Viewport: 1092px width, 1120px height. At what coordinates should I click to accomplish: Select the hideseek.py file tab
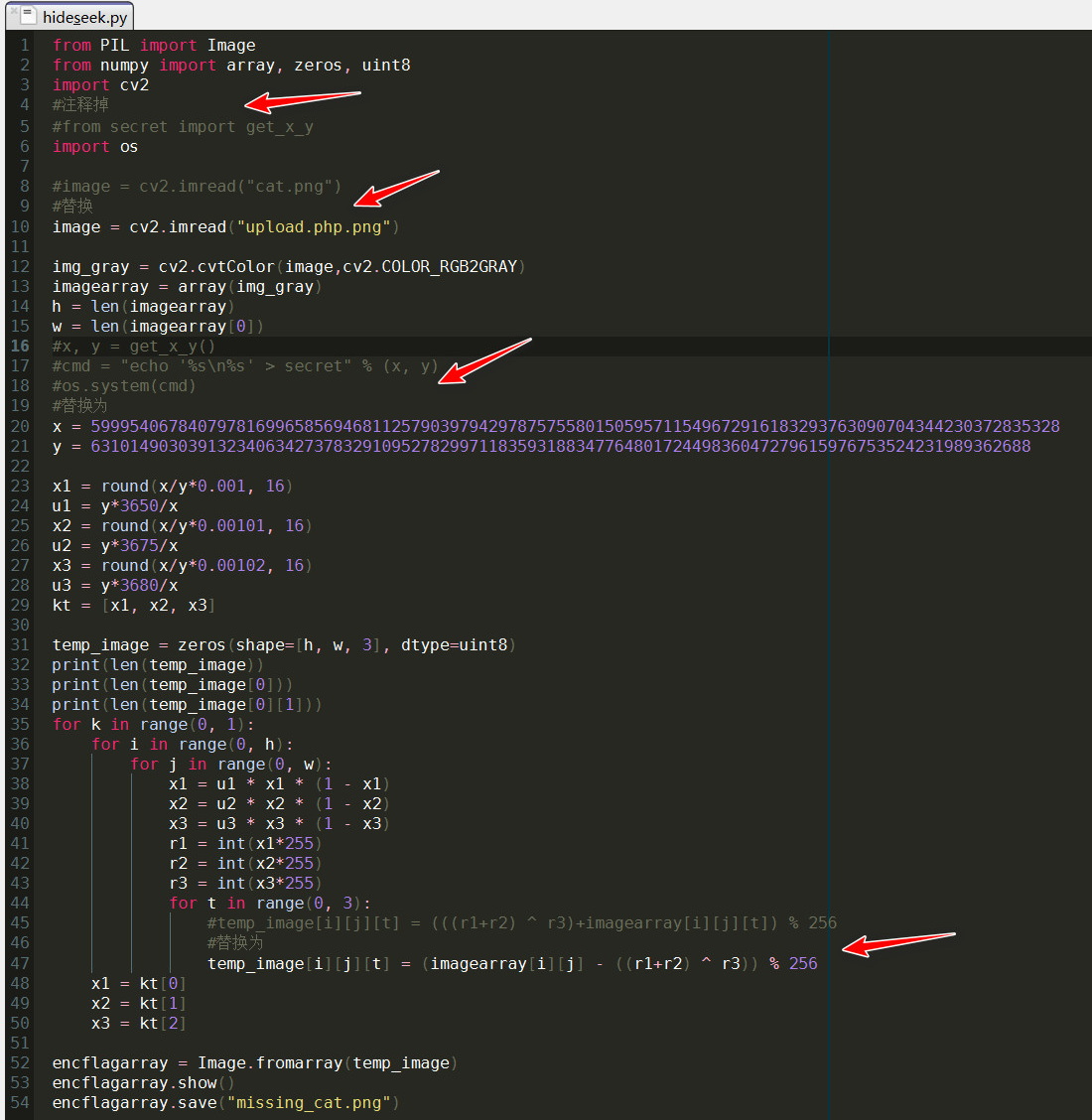pyautogui.click(x=70, y=16)
